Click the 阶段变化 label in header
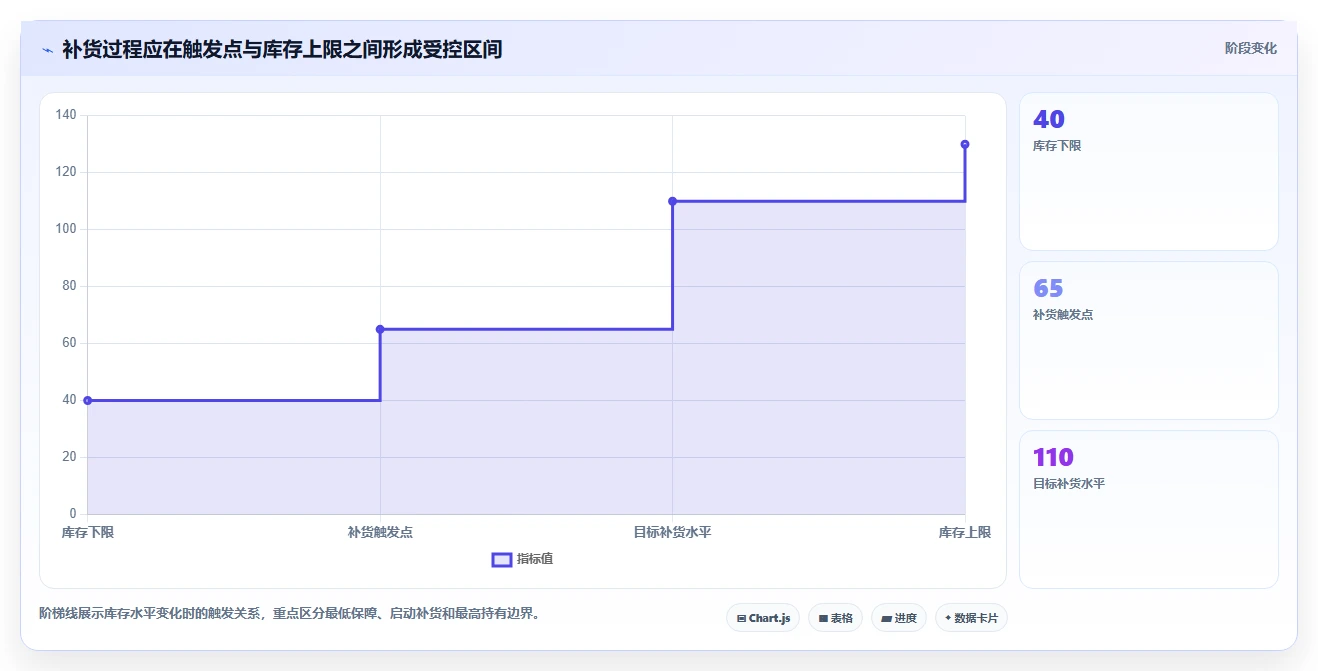Image resolution: width=1318 pixels, height=671 pixels. [x=1251, y=48]
